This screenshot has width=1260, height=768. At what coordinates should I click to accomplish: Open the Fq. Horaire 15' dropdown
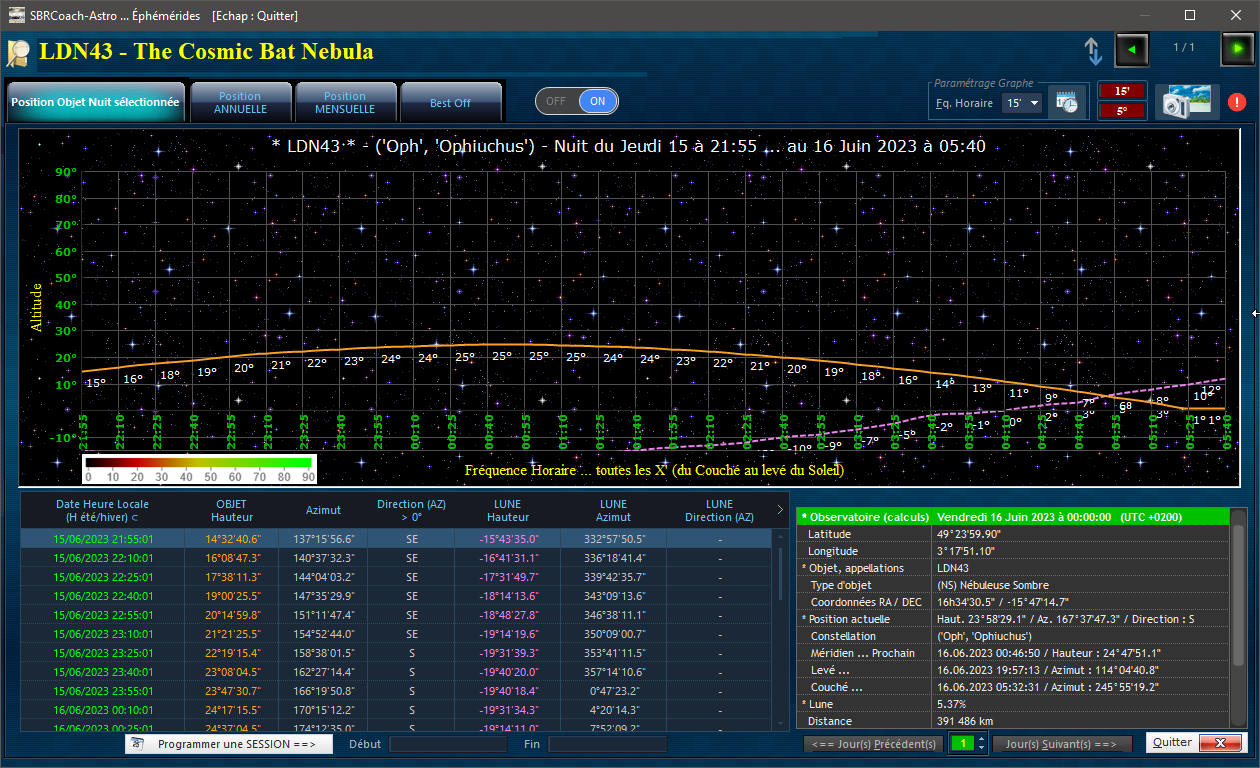(x=1022, y=103)
